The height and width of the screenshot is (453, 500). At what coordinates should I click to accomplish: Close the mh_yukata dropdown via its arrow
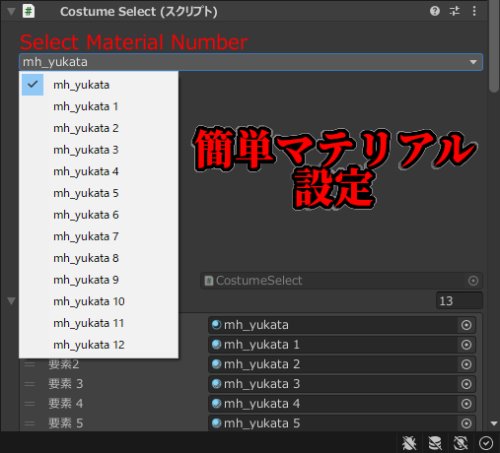pos(473,62)
